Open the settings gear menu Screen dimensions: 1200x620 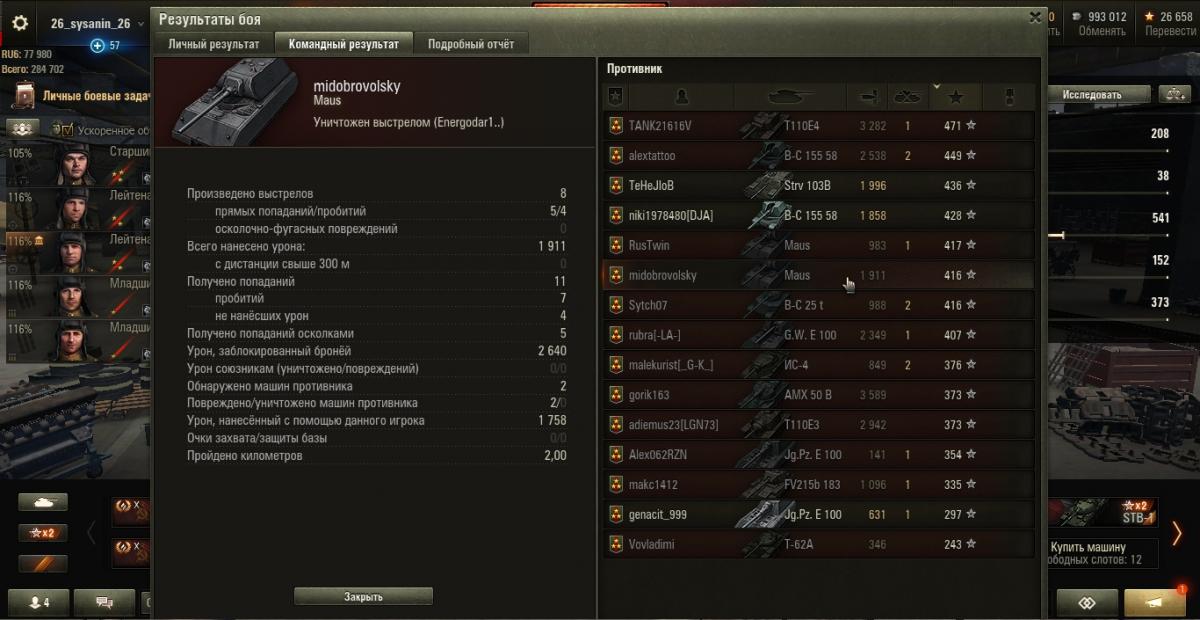[20, 22]
